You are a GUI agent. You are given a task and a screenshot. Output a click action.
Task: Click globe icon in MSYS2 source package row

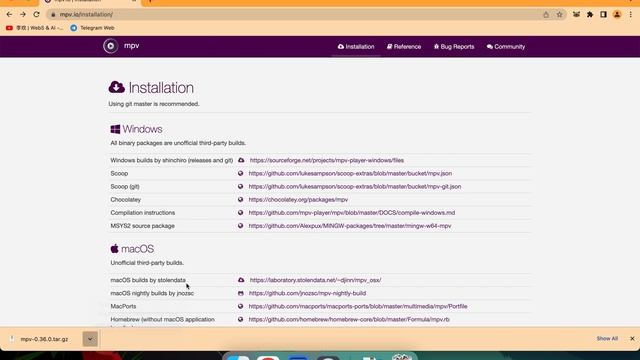240,226
